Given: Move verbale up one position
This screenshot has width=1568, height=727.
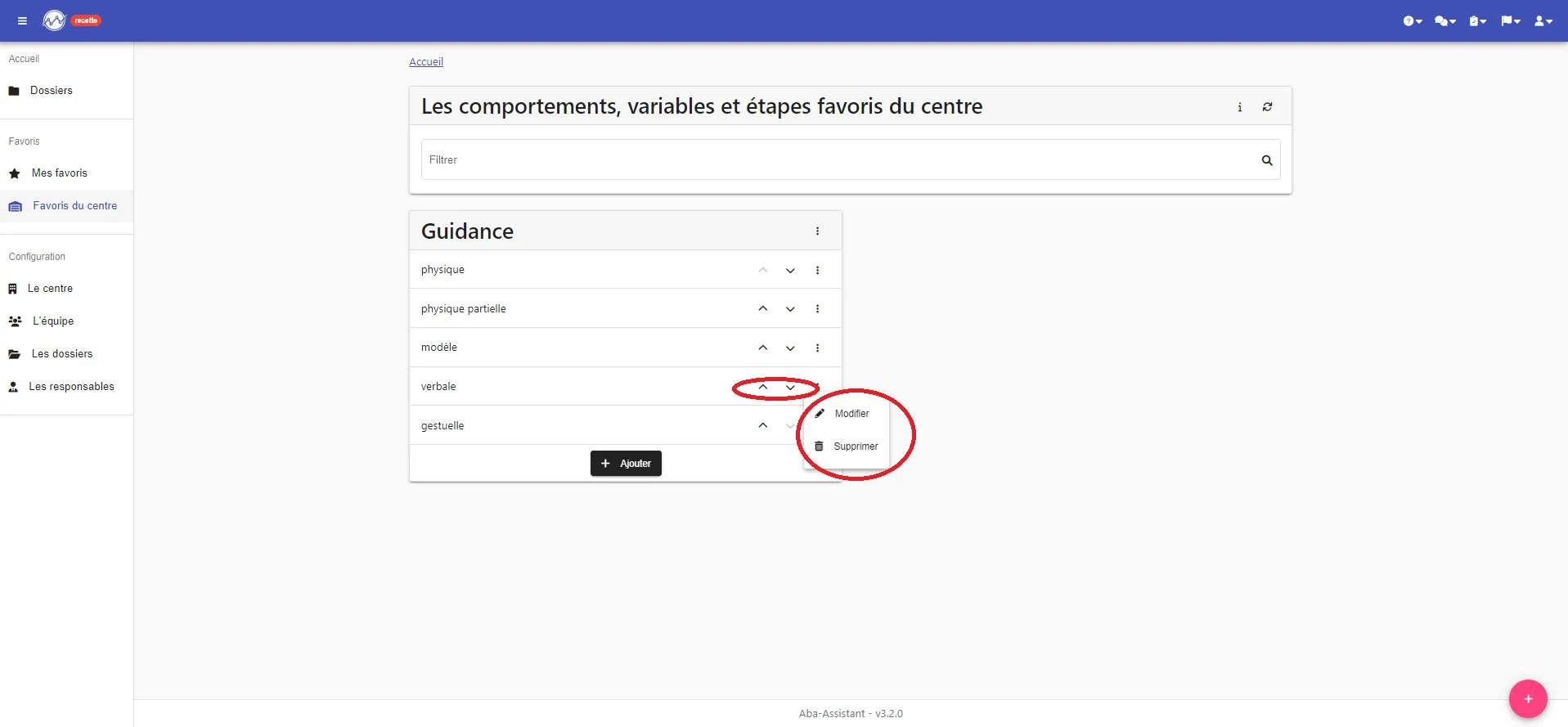Looking at the screenshot, I should (x=763, y=387).
